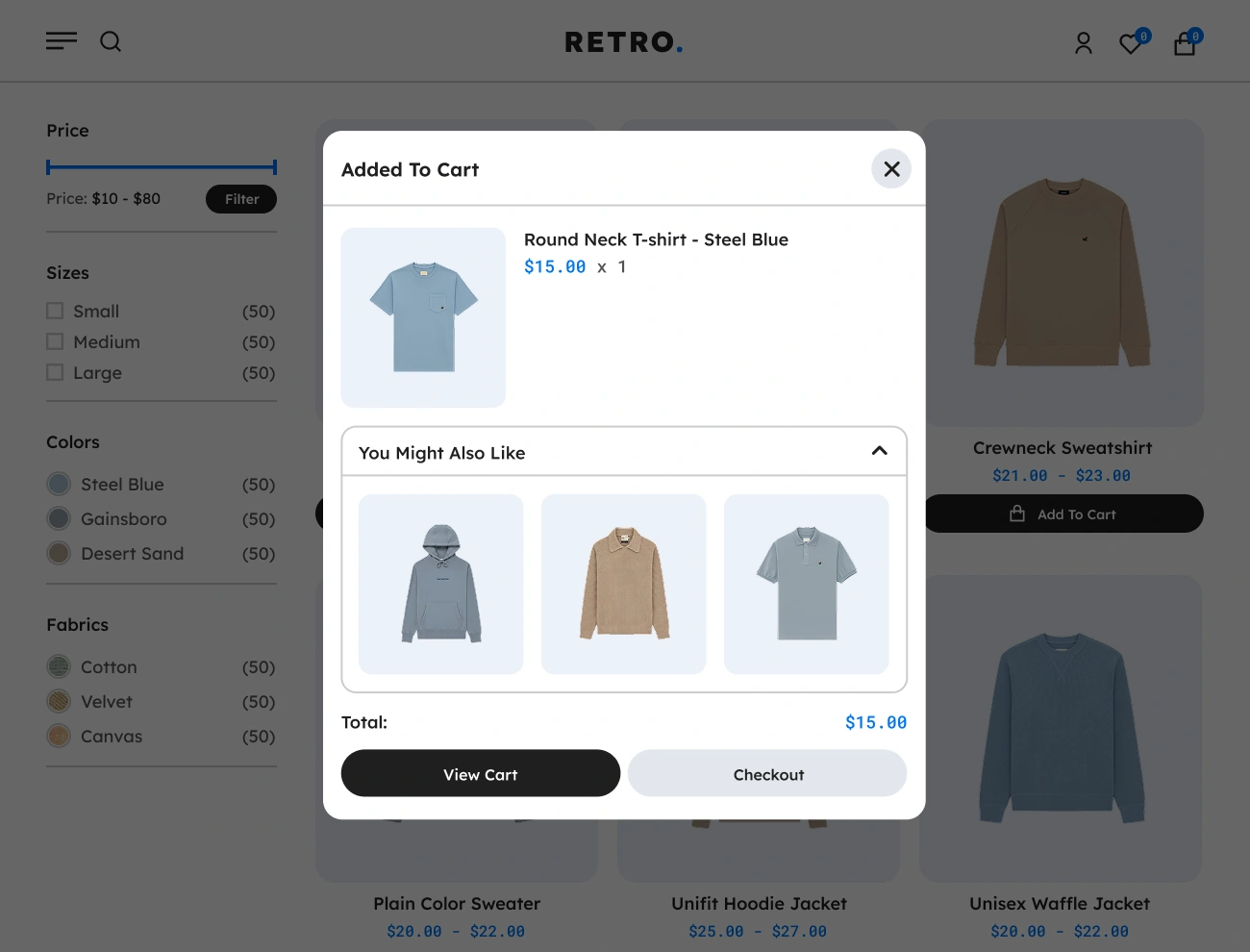Check the Large size checkbox
The height and width of the screenshot is (952, 1250).
point(55,372)
